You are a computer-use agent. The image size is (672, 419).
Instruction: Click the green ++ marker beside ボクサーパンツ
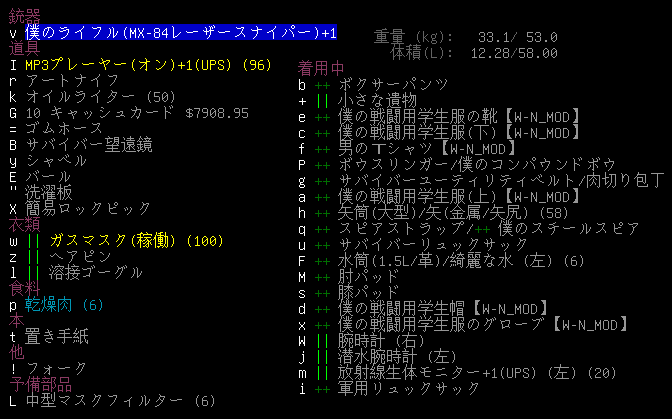[x=322, y=85]
